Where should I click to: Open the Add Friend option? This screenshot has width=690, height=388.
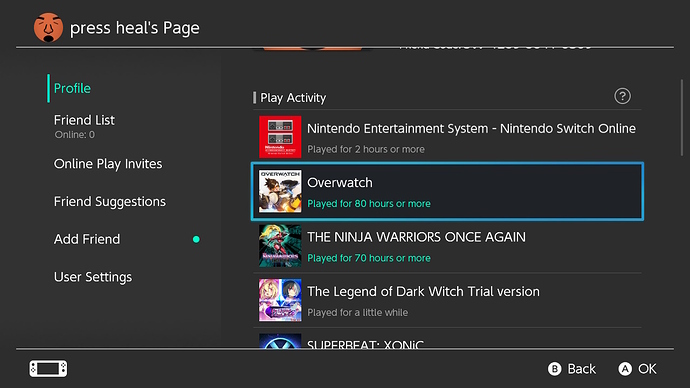(x=87, y=239)
